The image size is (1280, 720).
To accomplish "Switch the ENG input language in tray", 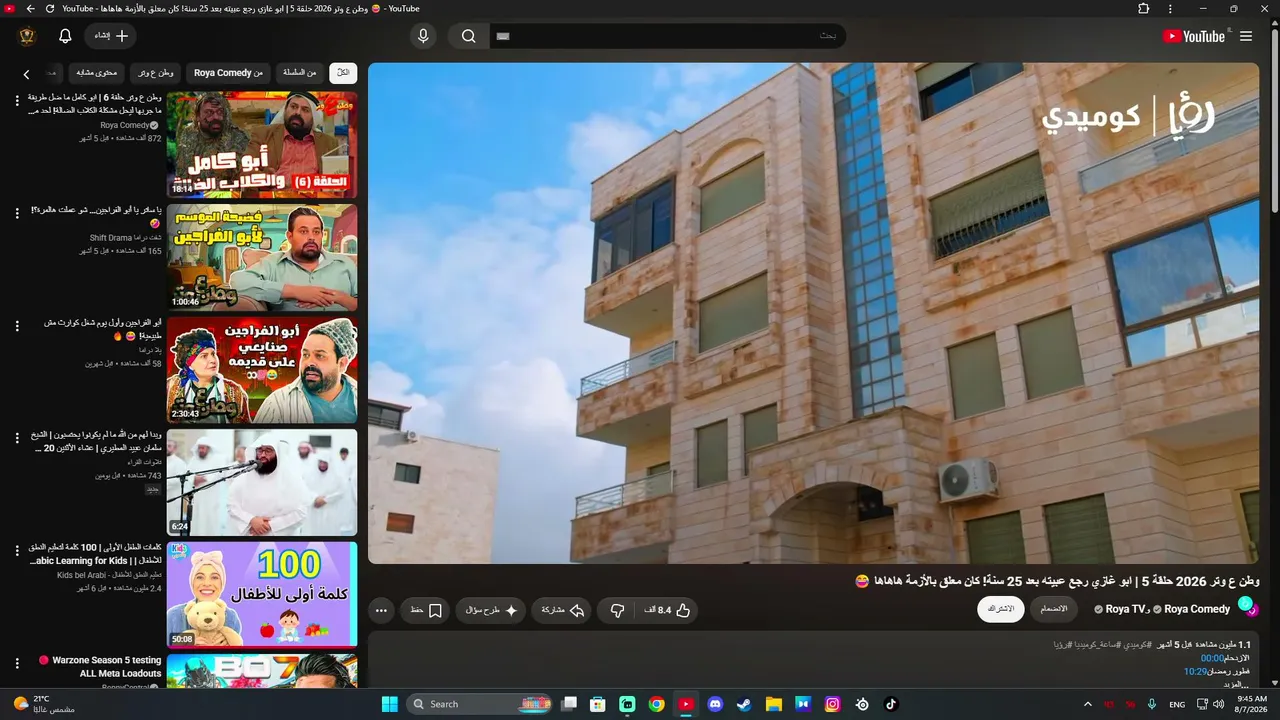I will pyautogui.click(x=1177, y=704).
